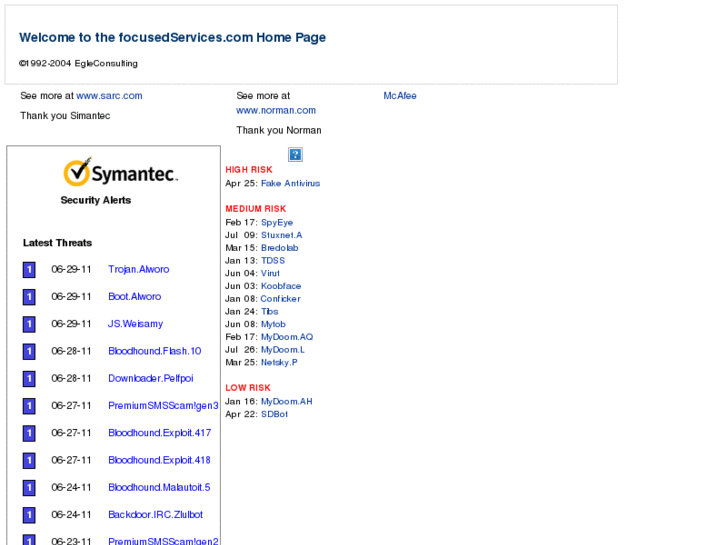Open the Tibs threat link

pyautogui.click(x=269, y=312)
